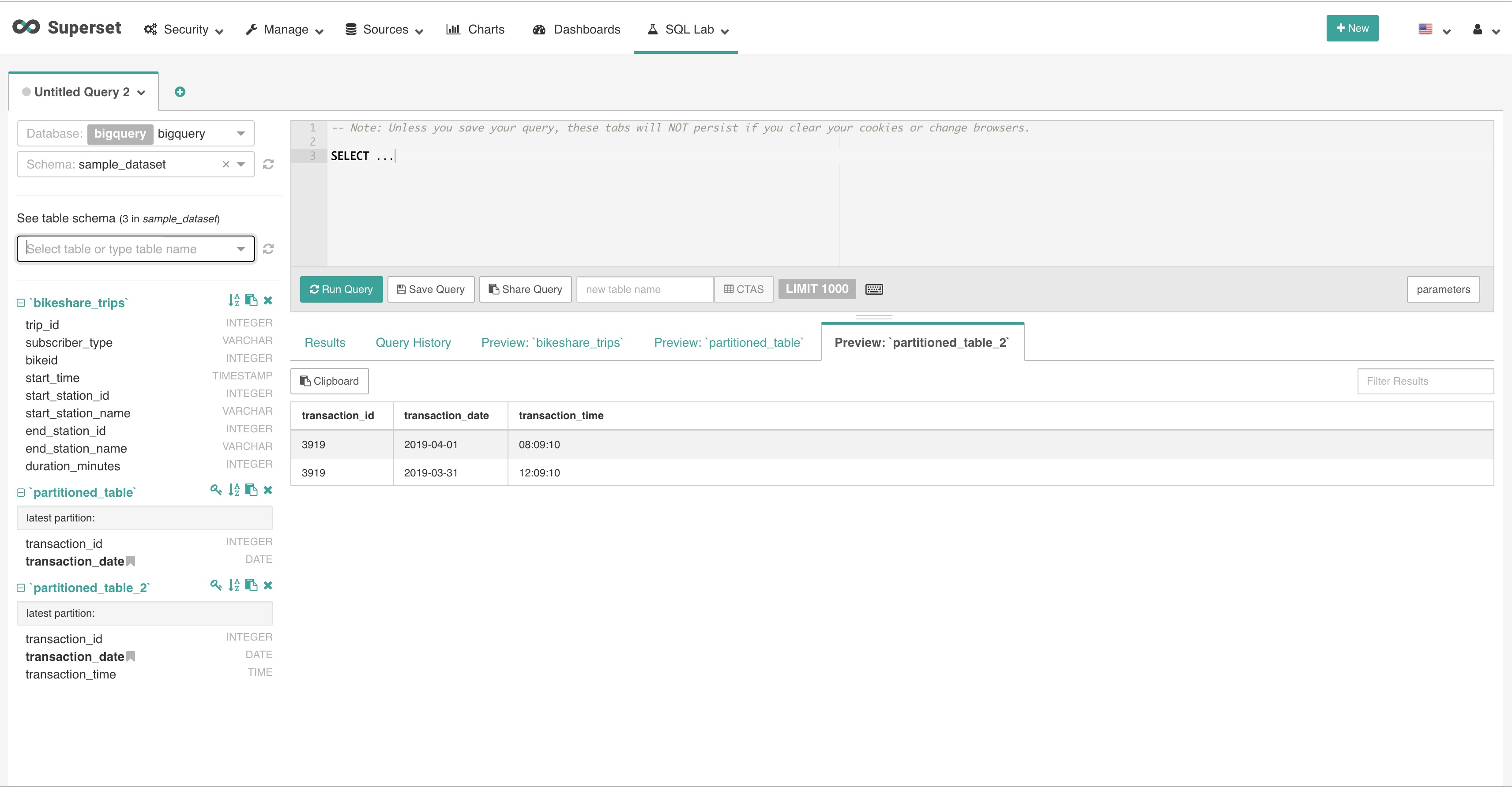Screen dimensions: 1512x787
Task: Open the Preview bikeshare_trips tab
Action: tap(552, 342)
